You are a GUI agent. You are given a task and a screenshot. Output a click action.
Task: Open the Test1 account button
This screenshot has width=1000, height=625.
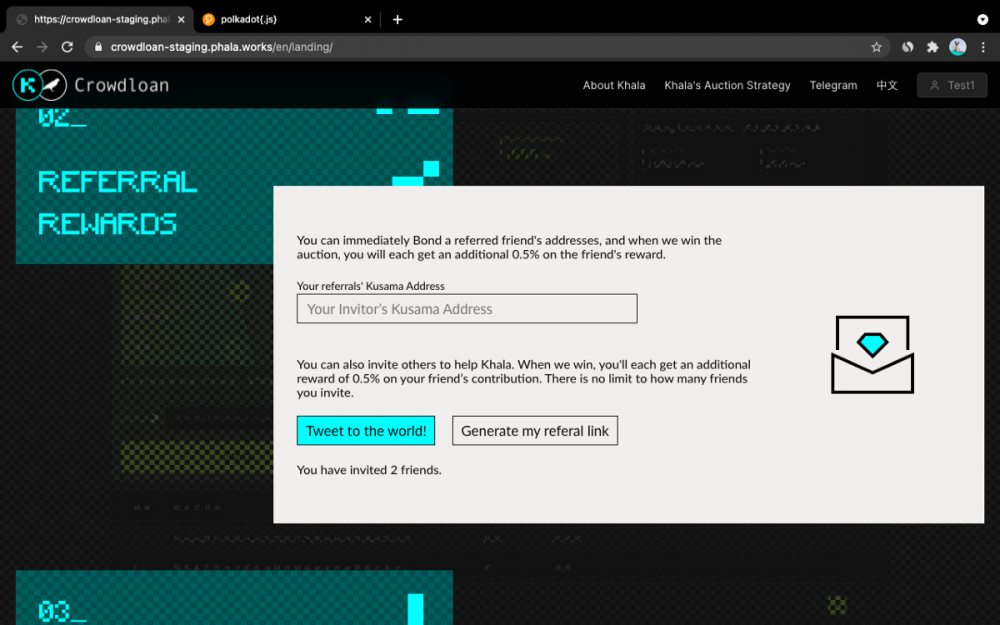coord(952,85)
